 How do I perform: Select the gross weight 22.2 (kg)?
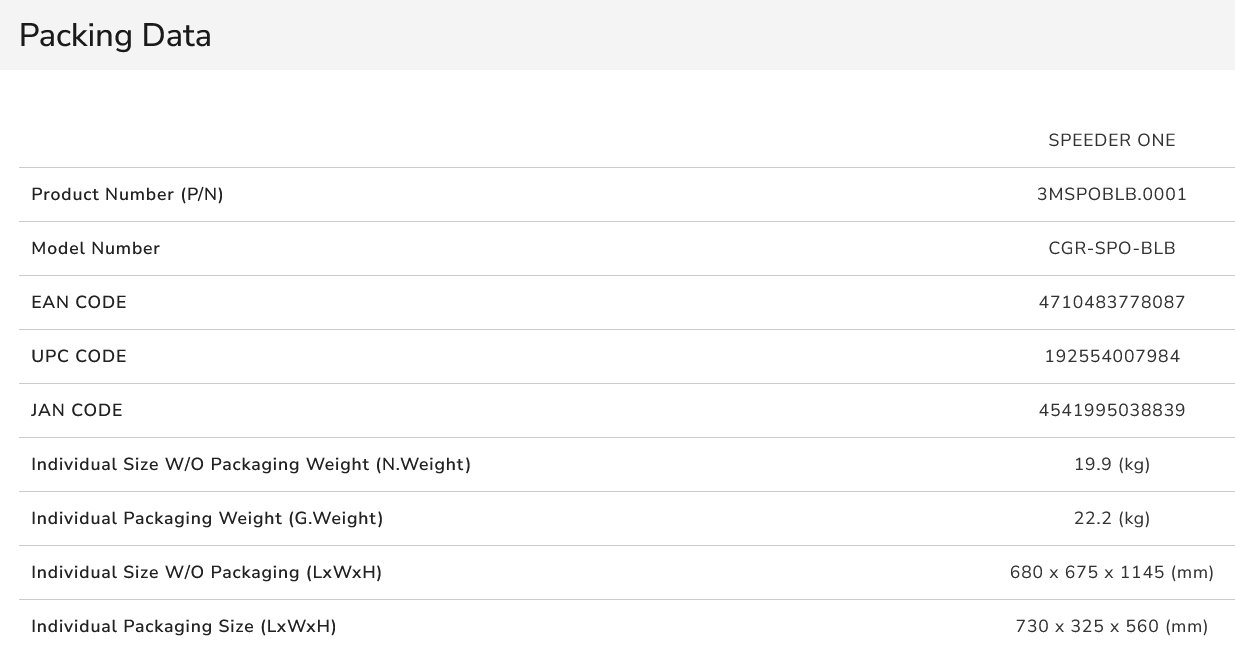(x=1111, y=519)
